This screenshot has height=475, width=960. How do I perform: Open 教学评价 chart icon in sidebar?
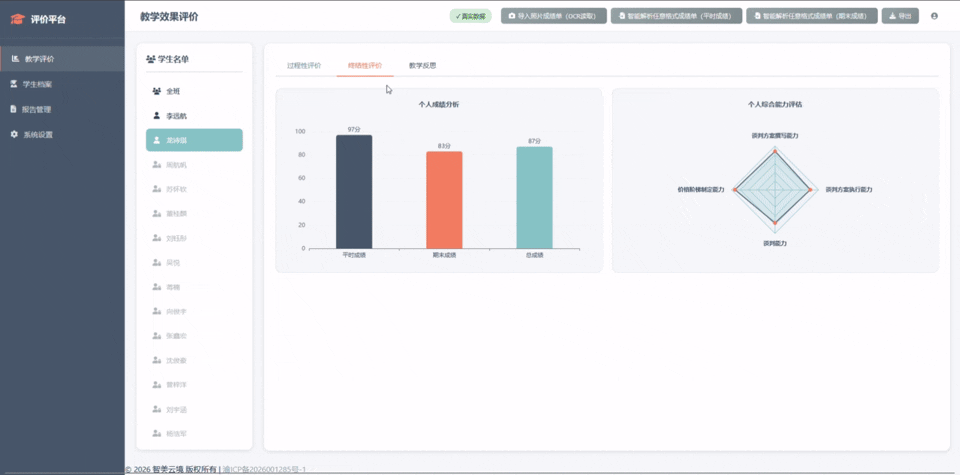[x=14, y=59]
